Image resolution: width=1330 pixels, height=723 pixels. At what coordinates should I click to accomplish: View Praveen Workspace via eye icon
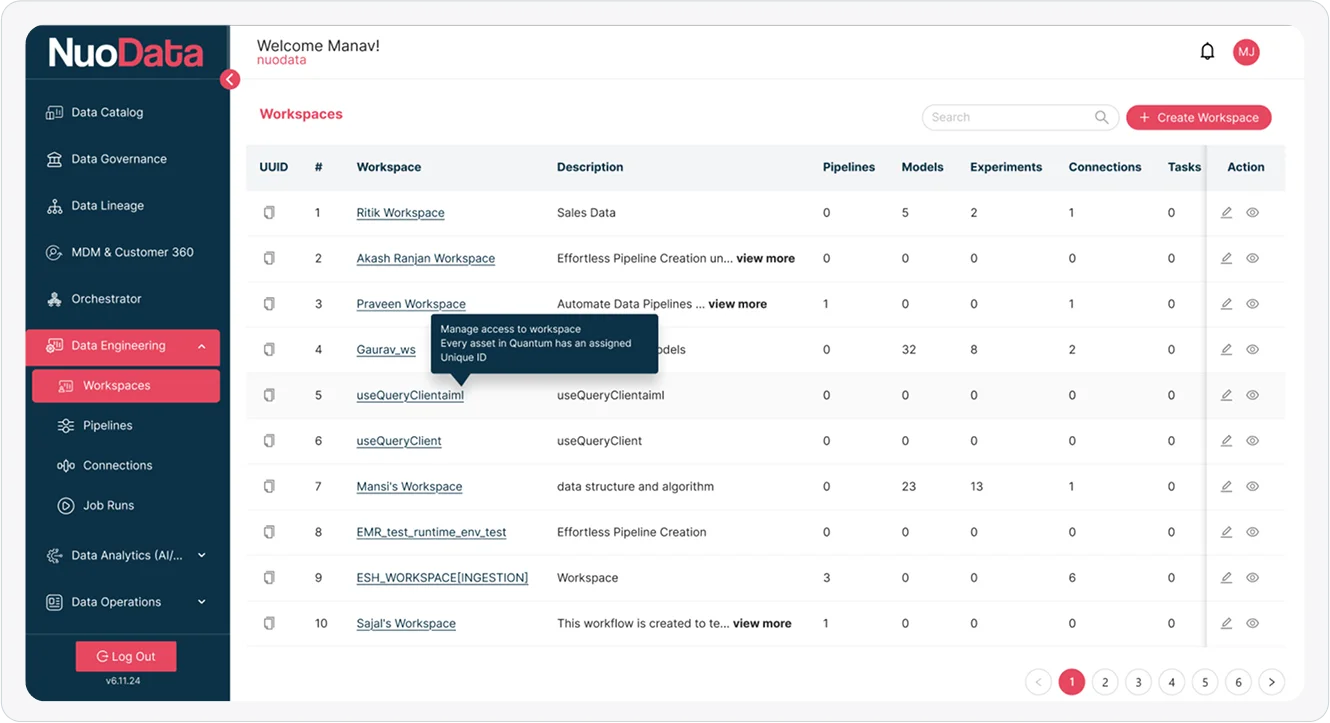coord(1252,304)
